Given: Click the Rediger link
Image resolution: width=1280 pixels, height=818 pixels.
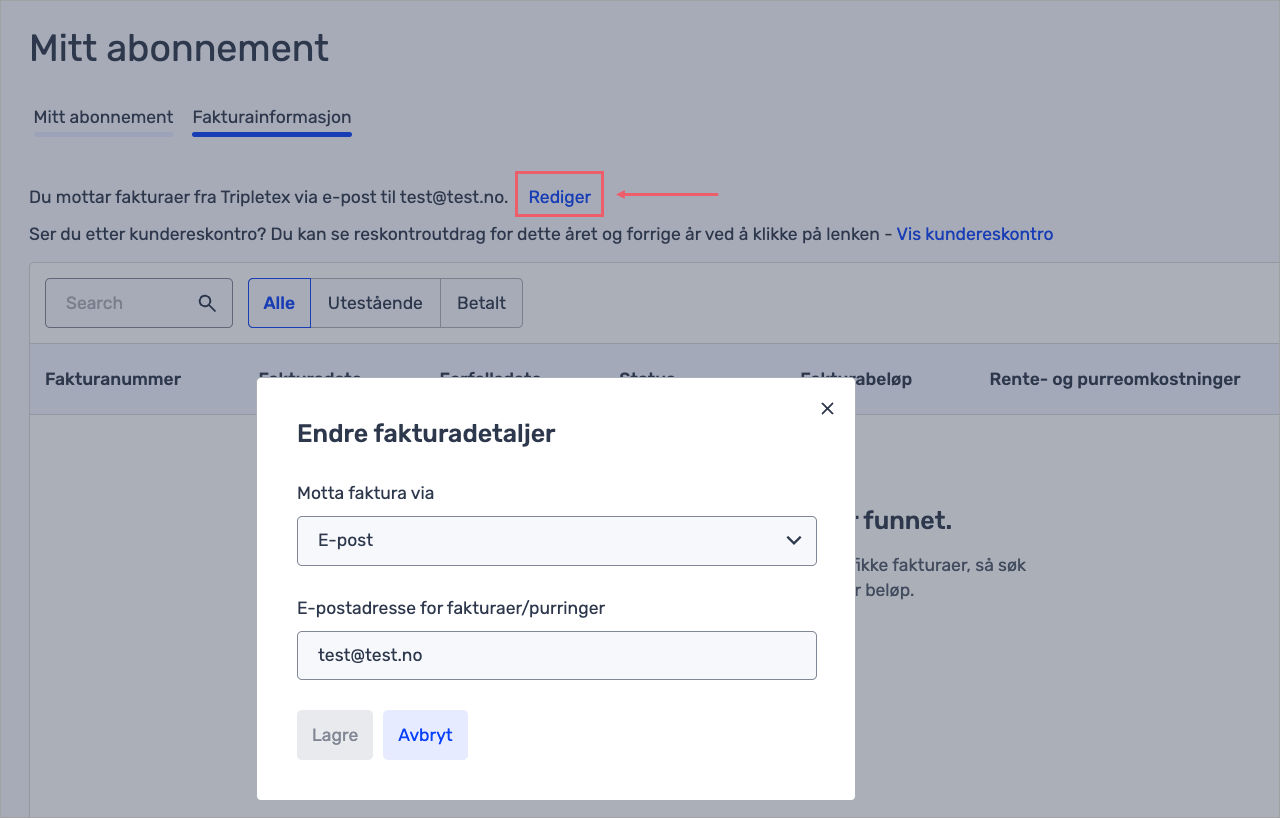Looking at the screenshot, I should point(559,197).
